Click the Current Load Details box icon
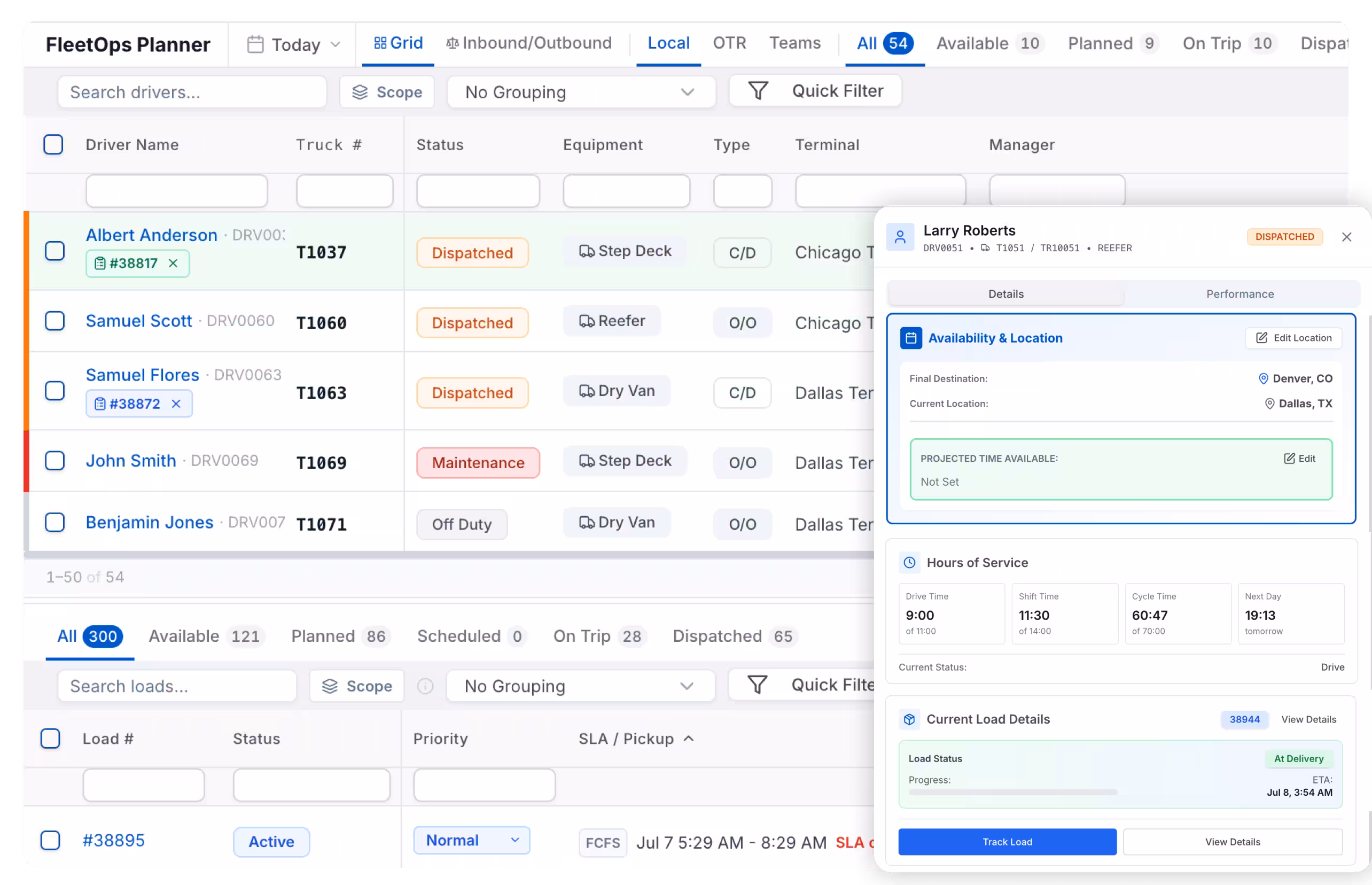 click(909, 719)
